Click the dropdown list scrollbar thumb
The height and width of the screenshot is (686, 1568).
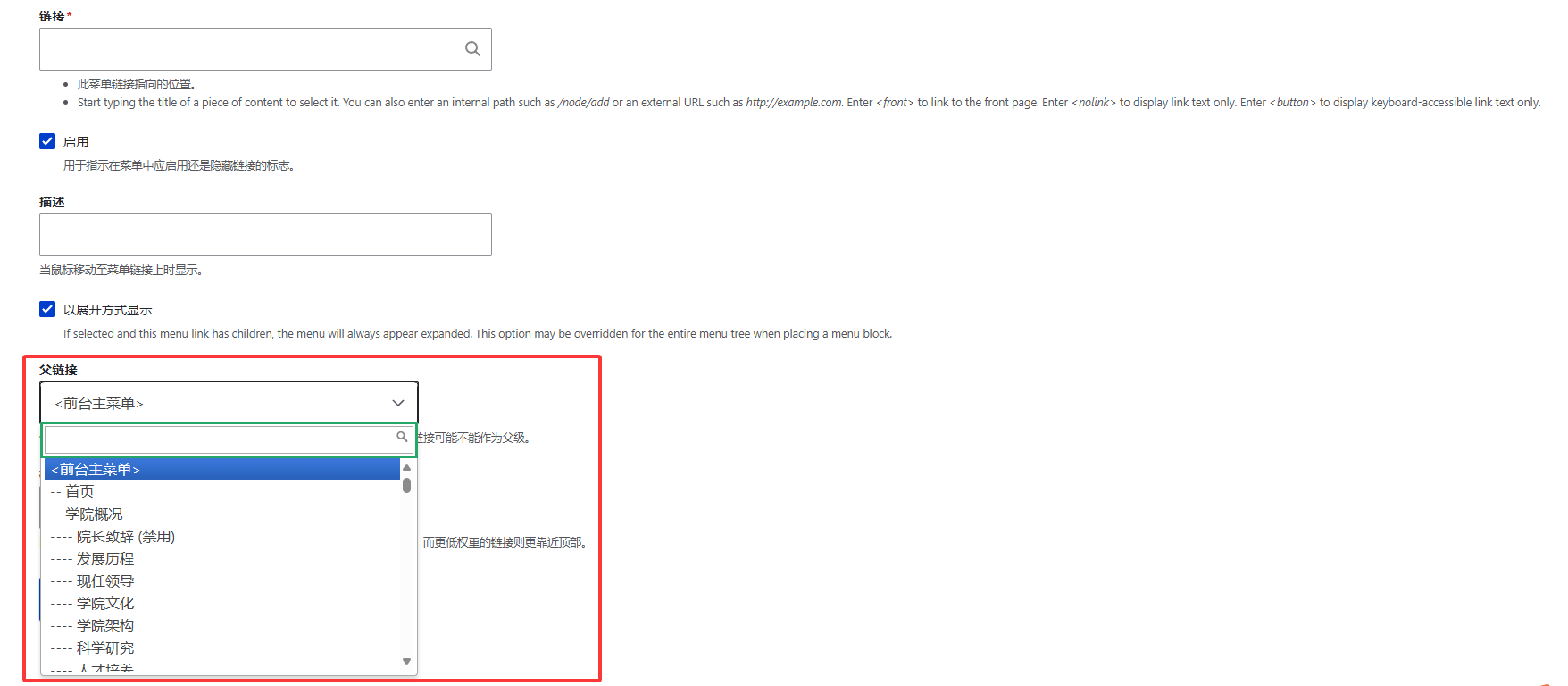[x=406, y=485]
